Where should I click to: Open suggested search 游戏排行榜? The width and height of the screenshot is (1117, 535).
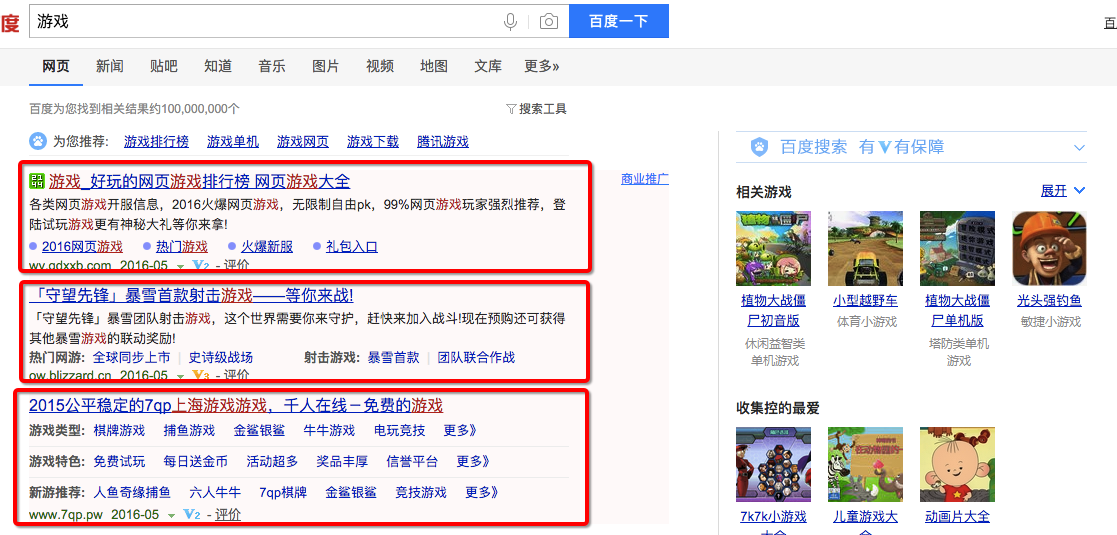point(156,142)
